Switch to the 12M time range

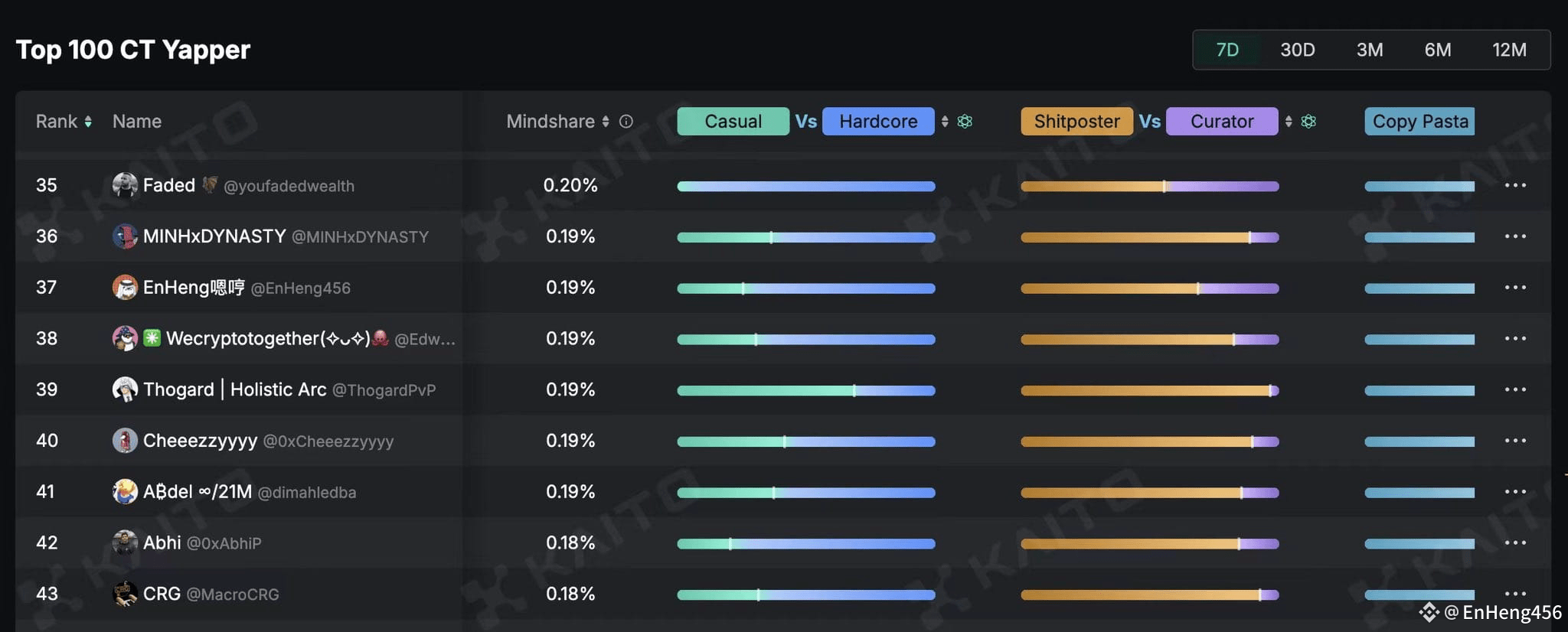point(1509,50)
